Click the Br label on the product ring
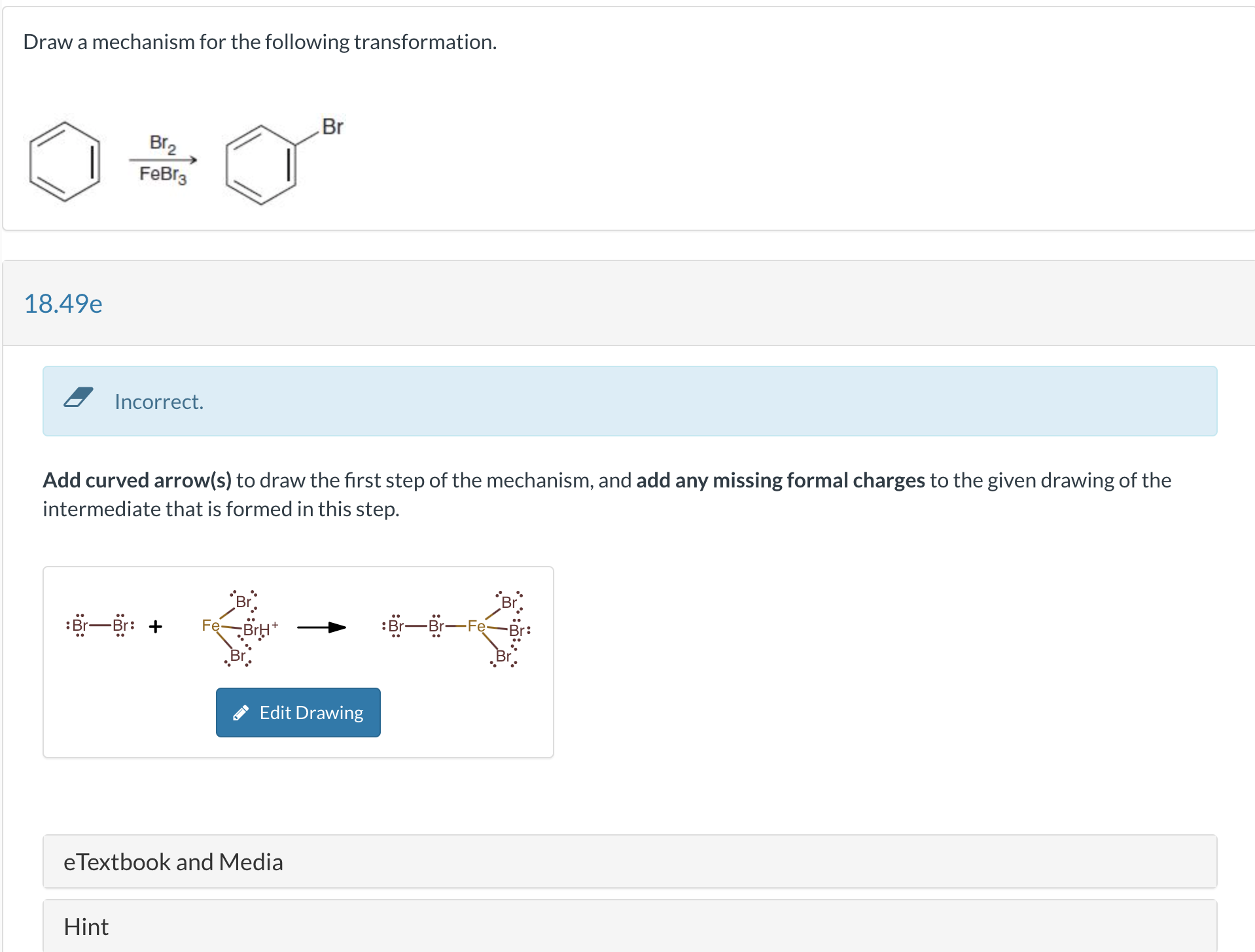1255x952 pixels. (332, 127)
